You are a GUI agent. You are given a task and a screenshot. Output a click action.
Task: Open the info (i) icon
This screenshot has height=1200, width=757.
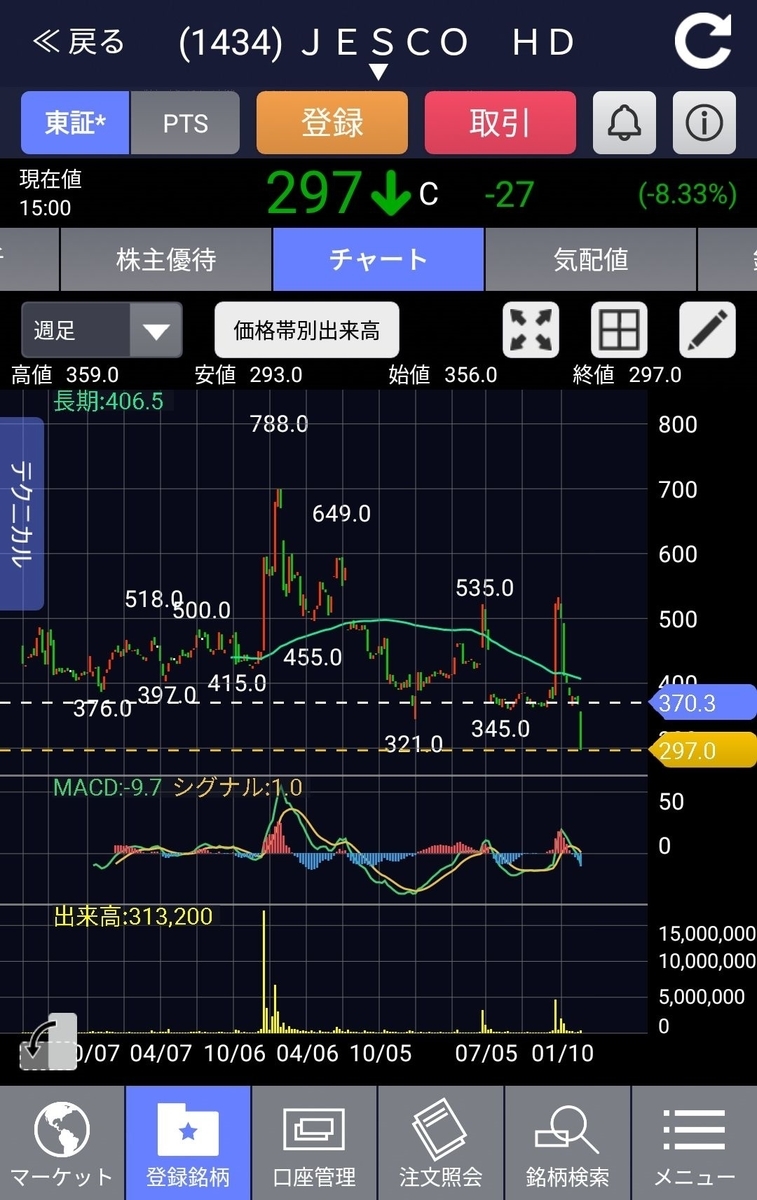pyautogui.click(x=704, y=123)
